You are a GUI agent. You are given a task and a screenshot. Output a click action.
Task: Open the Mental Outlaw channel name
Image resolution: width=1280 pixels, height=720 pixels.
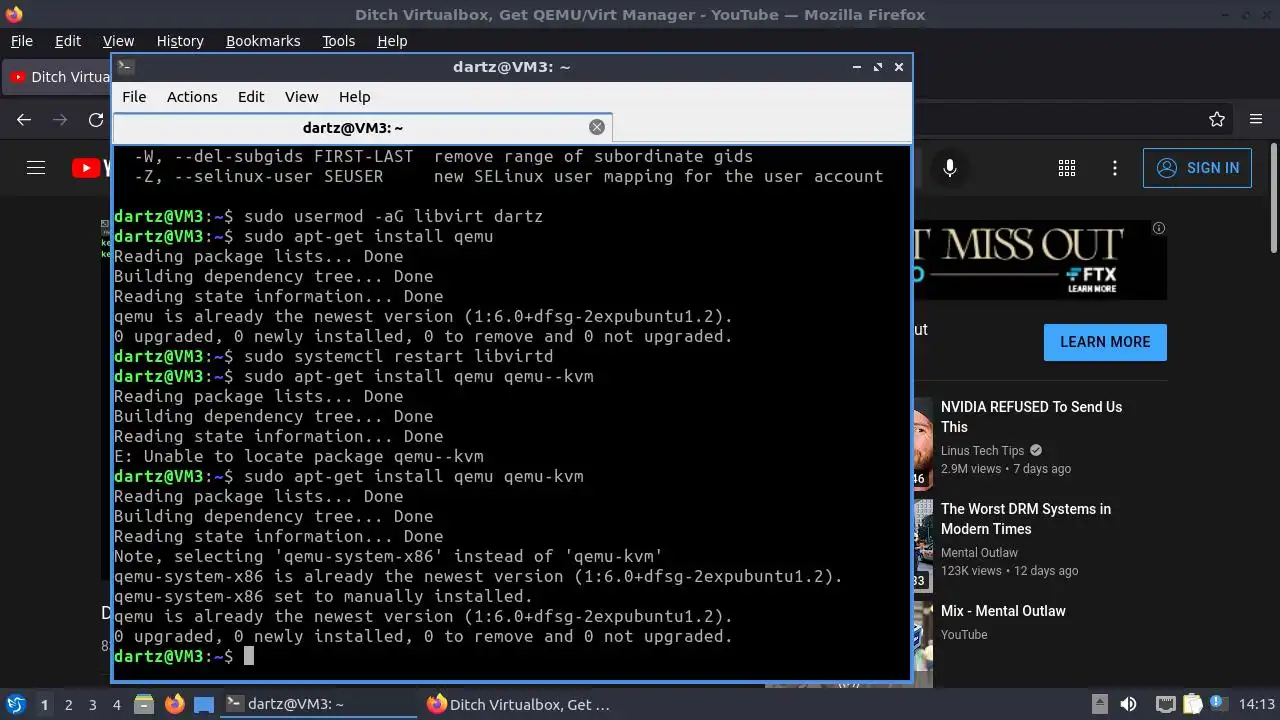(979, 552)
